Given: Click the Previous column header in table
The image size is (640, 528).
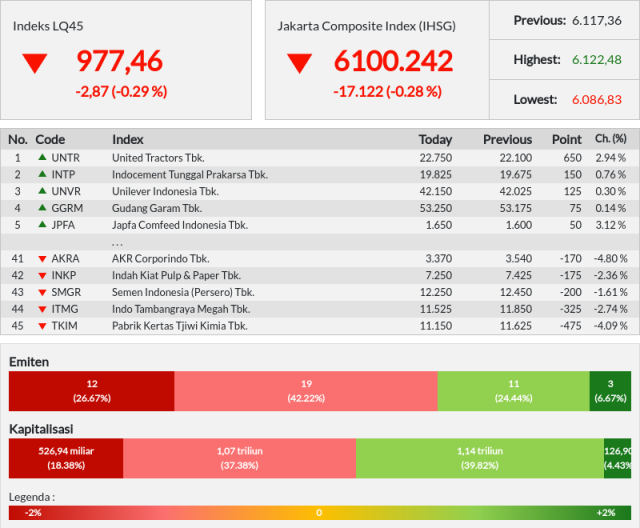Looking at the screenshot, I should click(507, 140).
